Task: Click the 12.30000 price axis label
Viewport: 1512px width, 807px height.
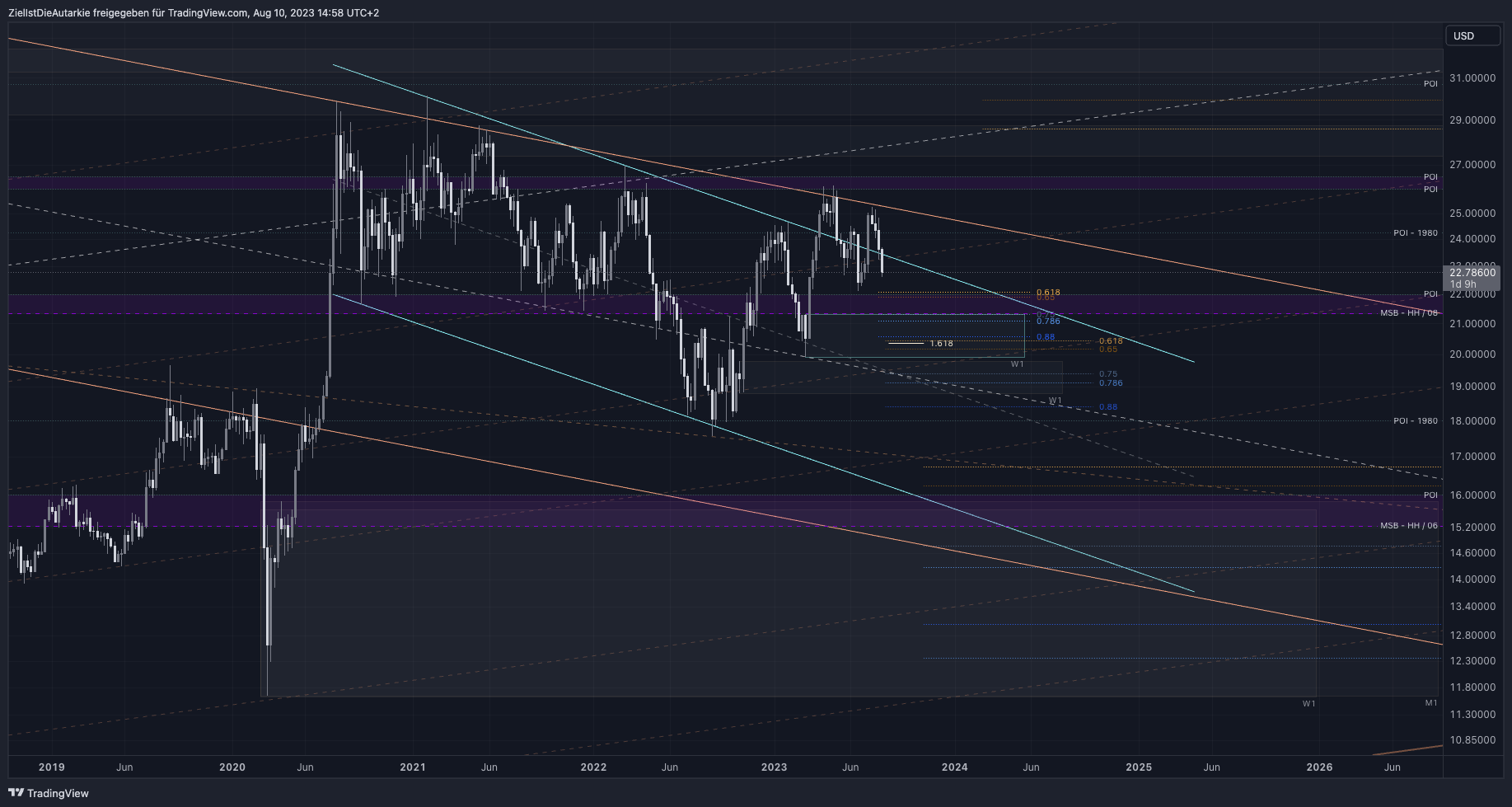Action: [x=1472, y=661]
